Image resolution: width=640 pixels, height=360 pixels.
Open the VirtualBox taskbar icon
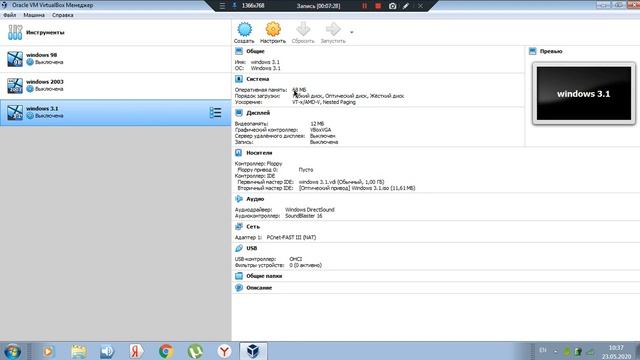253,351
